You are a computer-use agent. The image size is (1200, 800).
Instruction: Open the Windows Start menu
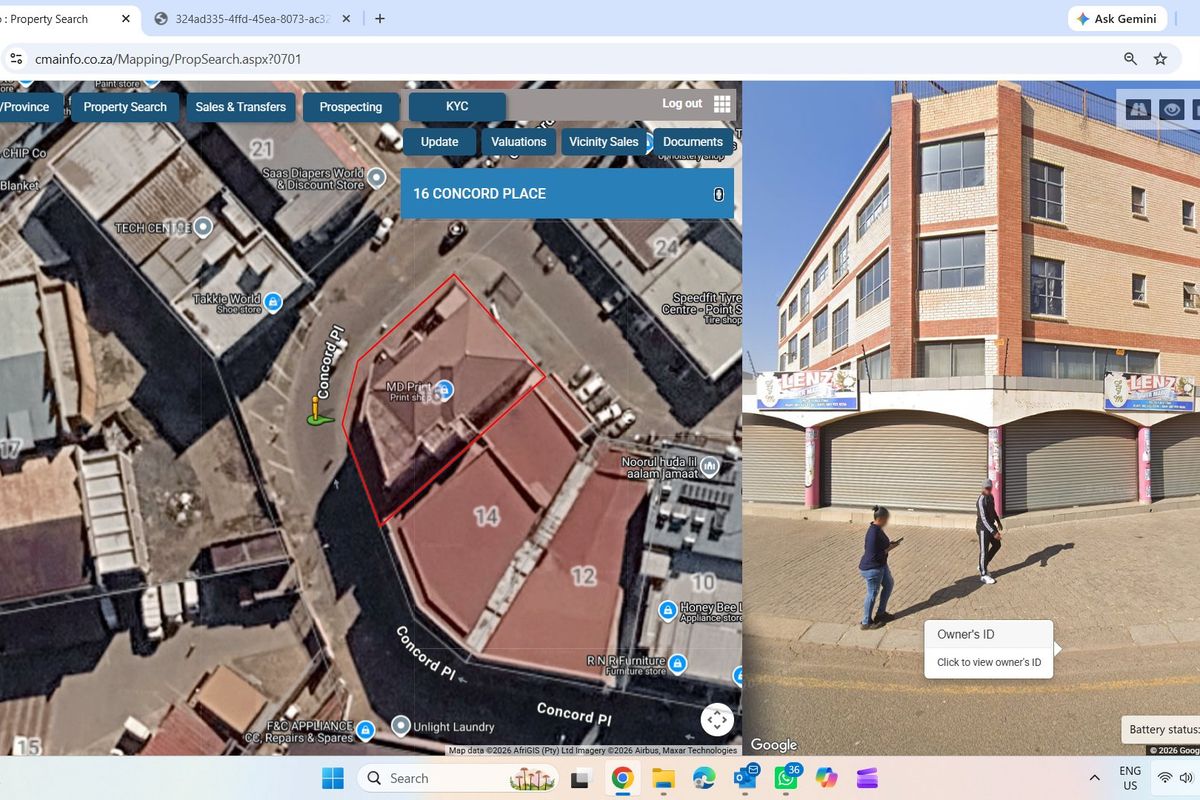[333, 778]
